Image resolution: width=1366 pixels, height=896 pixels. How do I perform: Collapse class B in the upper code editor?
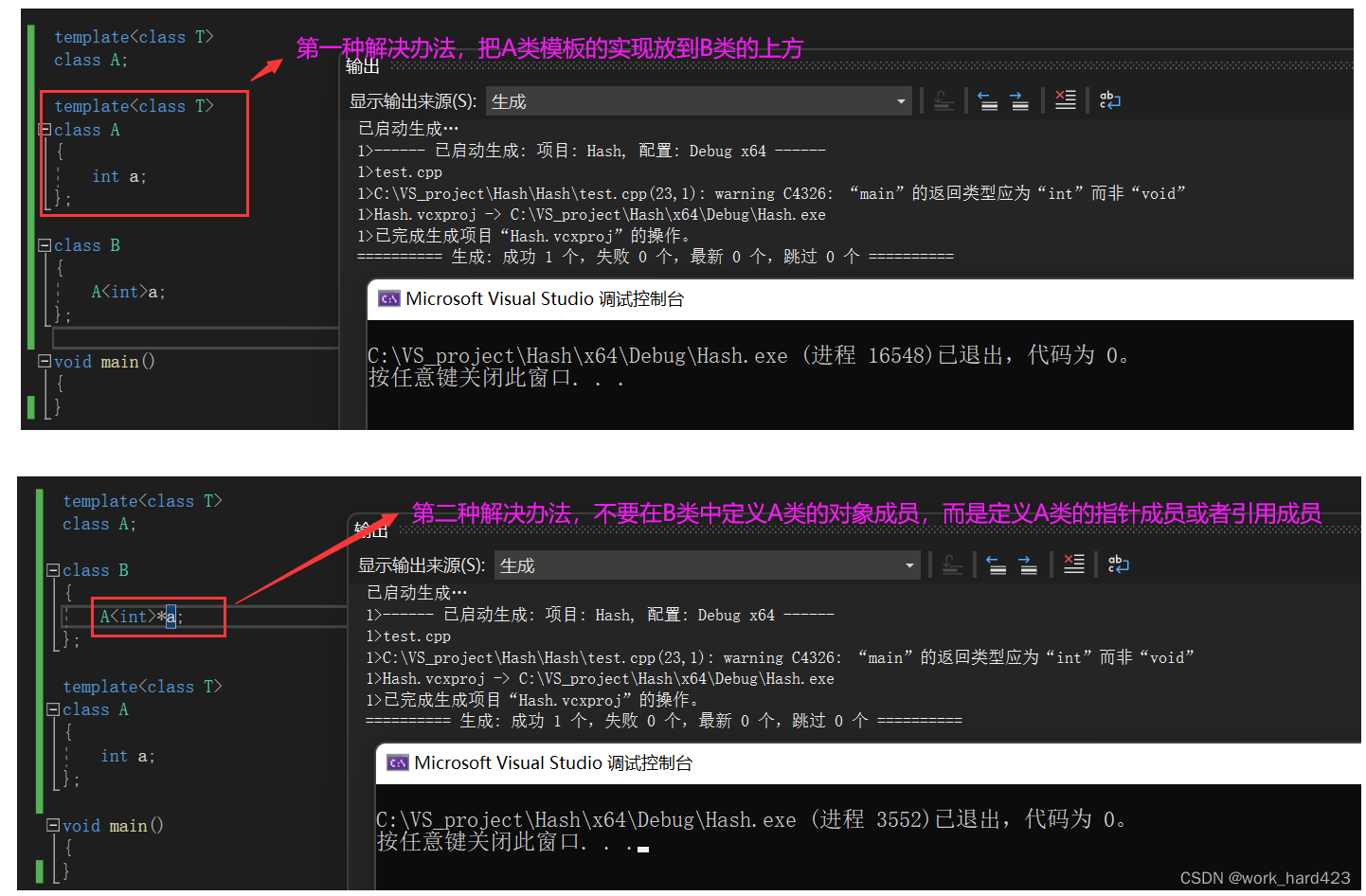(x=45, y=245)
